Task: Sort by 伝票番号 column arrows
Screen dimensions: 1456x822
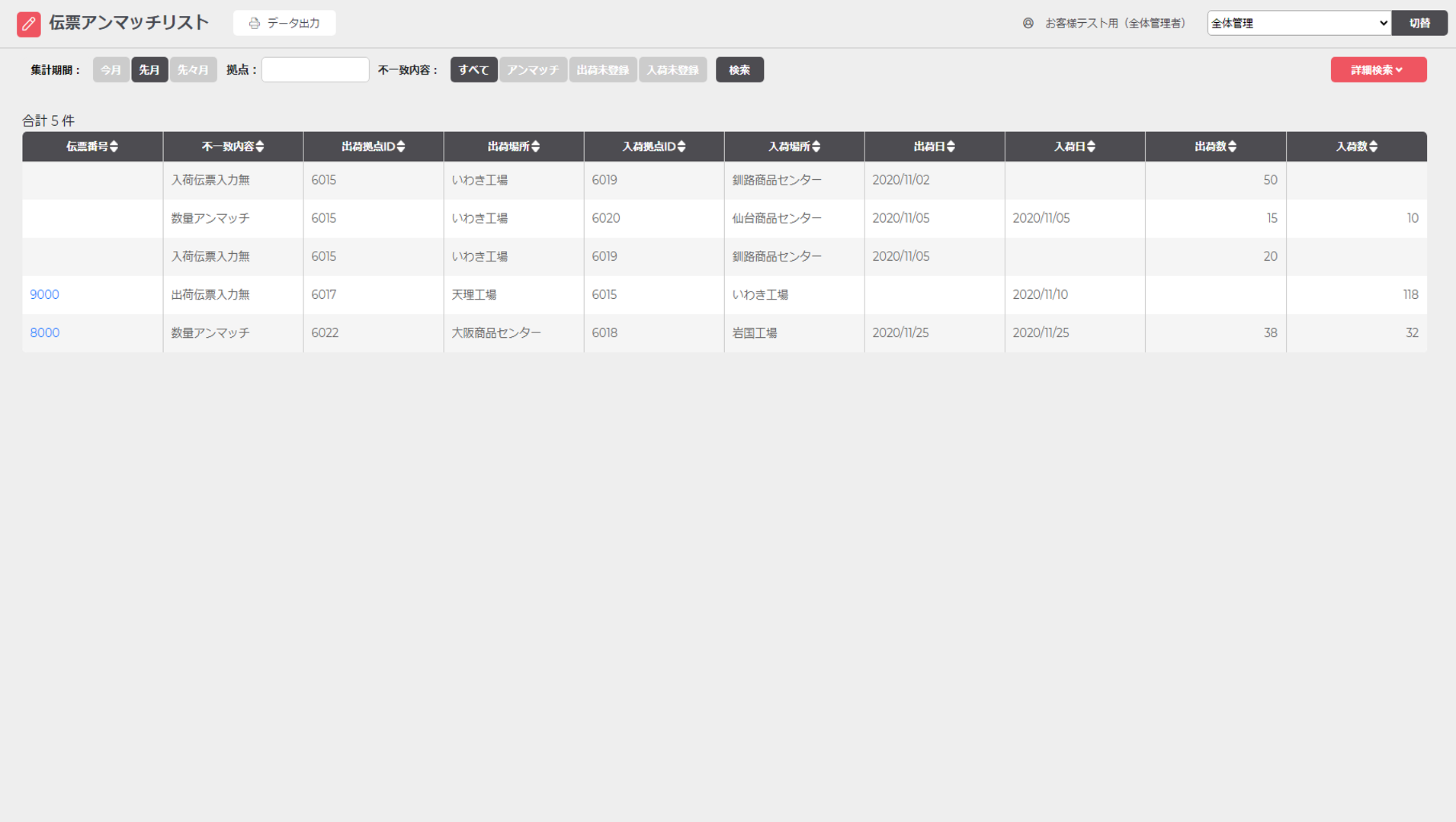Action: (114, 146)
